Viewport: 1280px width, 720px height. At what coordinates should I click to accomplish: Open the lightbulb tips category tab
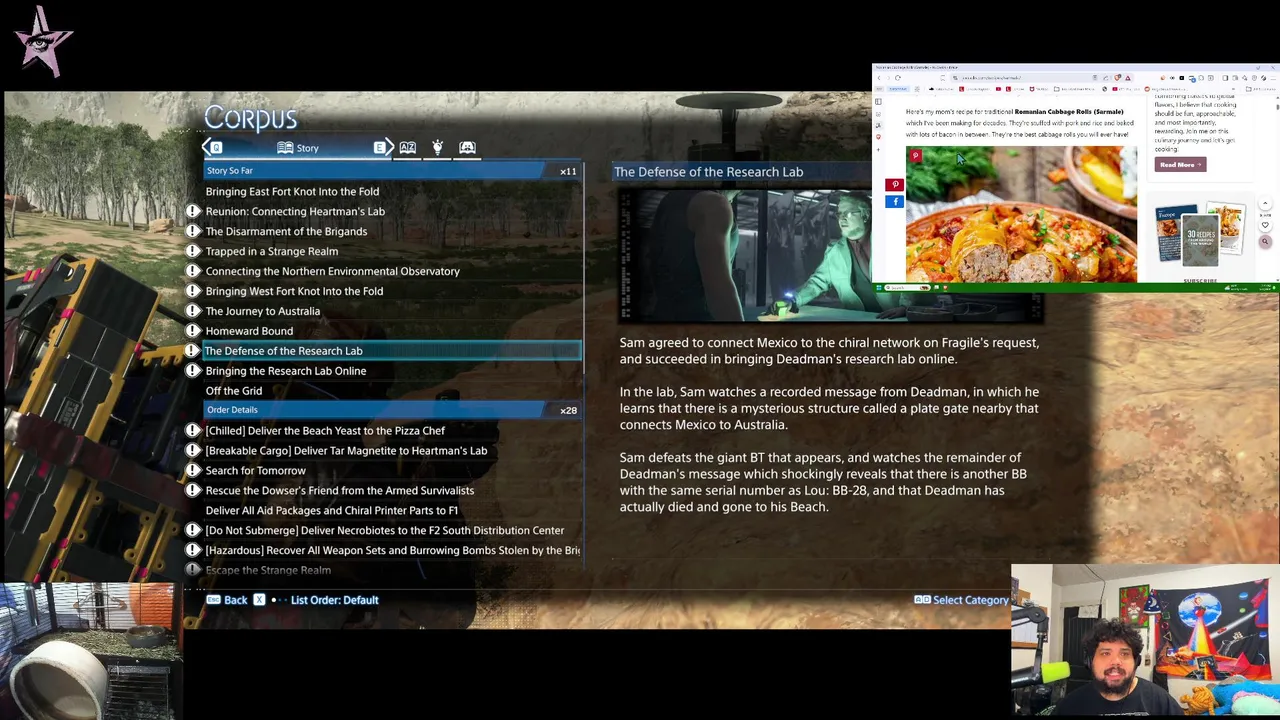pyautogui.click(x=437, y=148)
